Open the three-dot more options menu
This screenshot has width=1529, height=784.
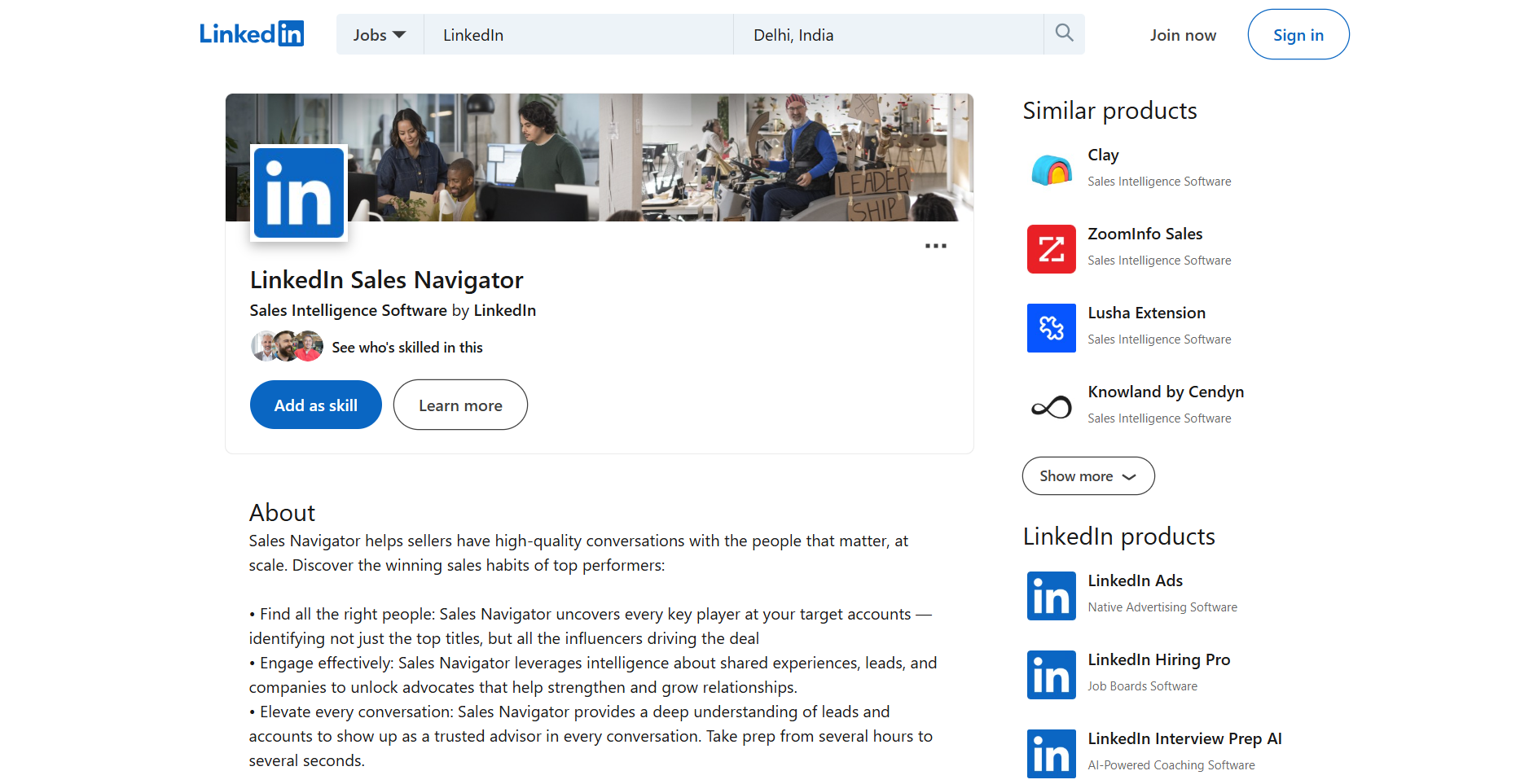[935, 246]
